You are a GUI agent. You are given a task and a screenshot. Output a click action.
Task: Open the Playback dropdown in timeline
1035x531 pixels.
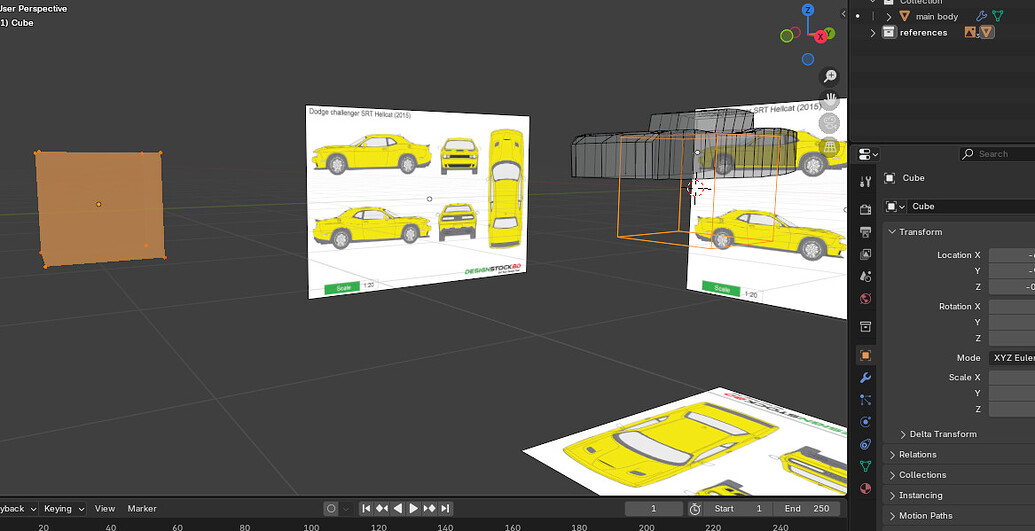(18, 509)
